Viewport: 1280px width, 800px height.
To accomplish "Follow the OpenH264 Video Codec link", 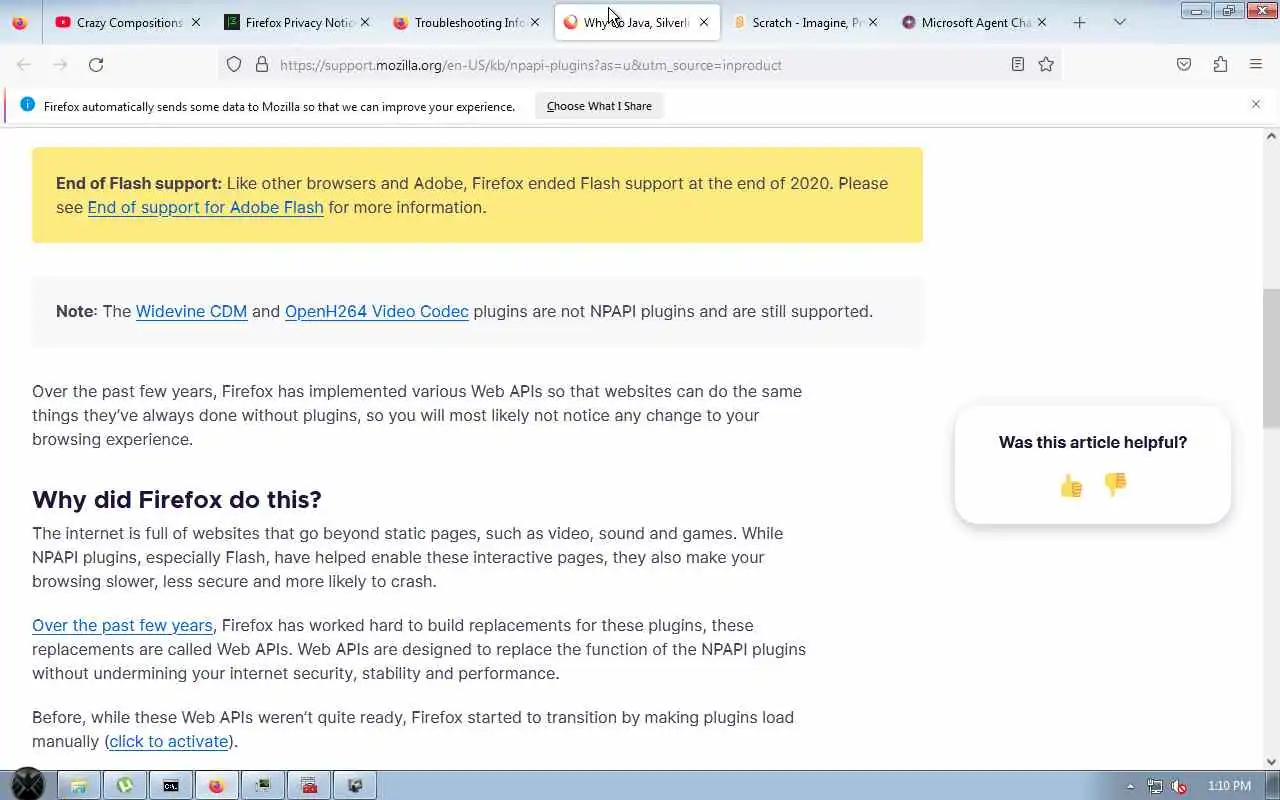I will (x=377, y=311).
